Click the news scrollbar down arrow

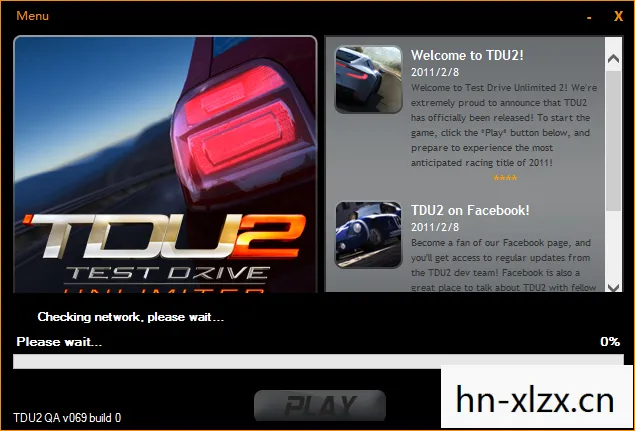[x=614, y=287]
